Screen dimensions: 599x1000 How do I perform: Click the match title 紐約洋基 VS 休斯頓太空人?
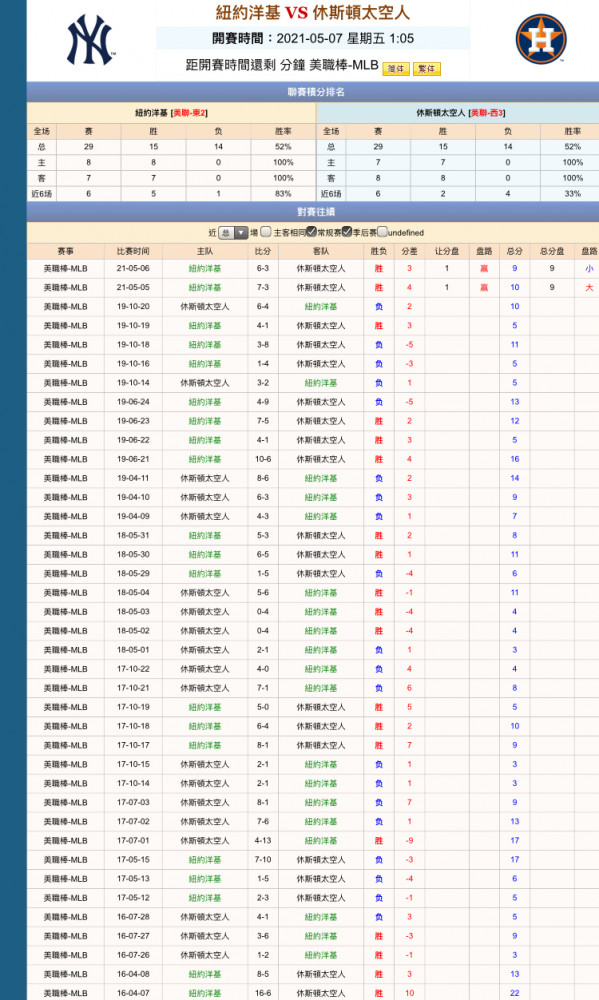click(x=313, y=13)
